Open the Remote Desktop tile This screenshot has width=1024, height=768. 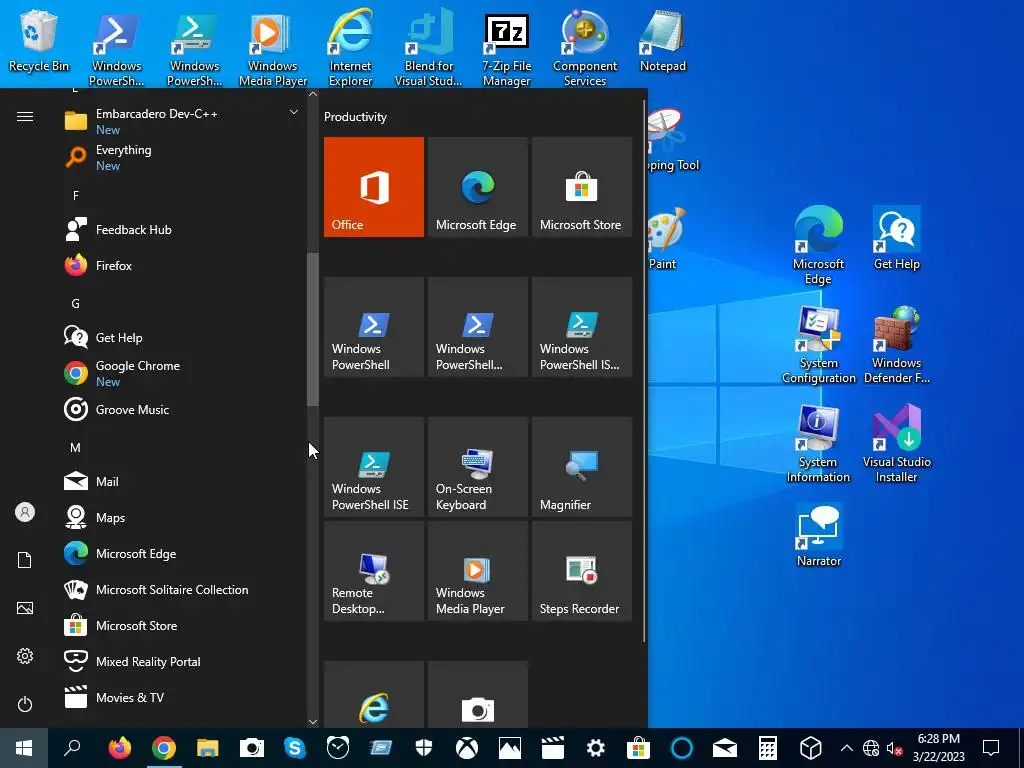pos(374,571)
